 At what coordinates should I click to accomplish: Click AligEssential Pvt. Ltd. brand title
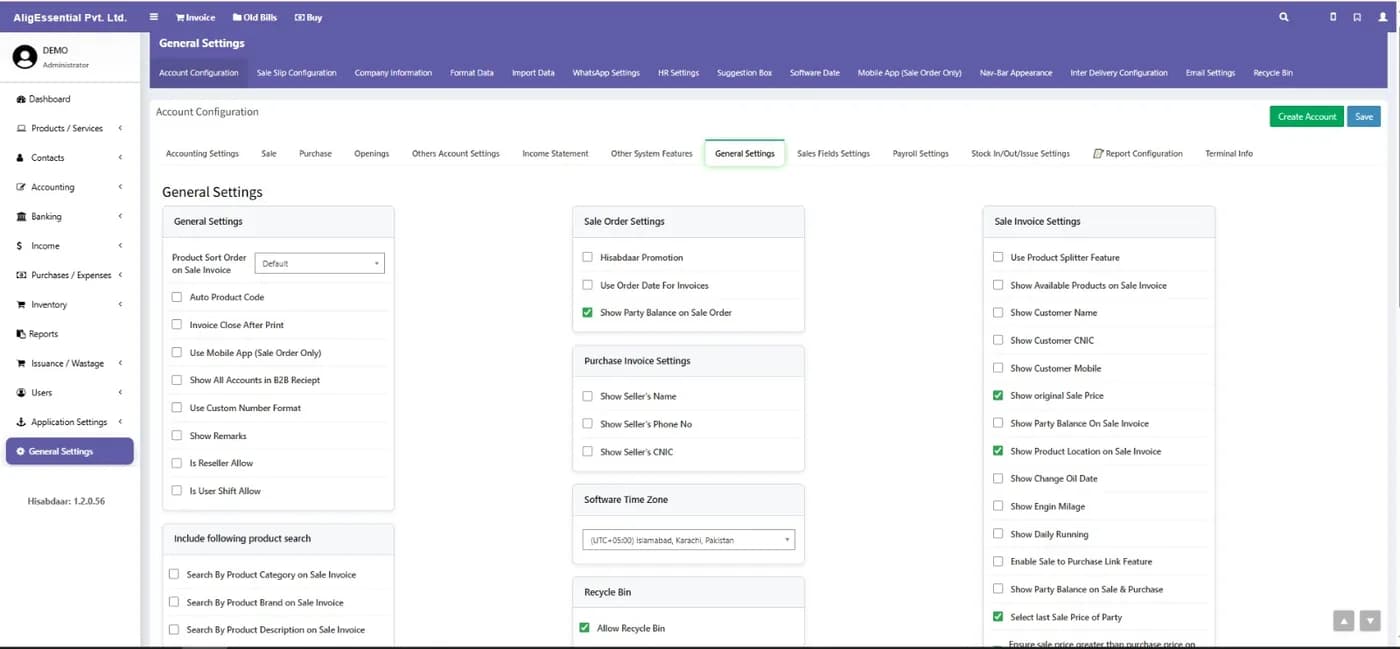coord(68,17)
